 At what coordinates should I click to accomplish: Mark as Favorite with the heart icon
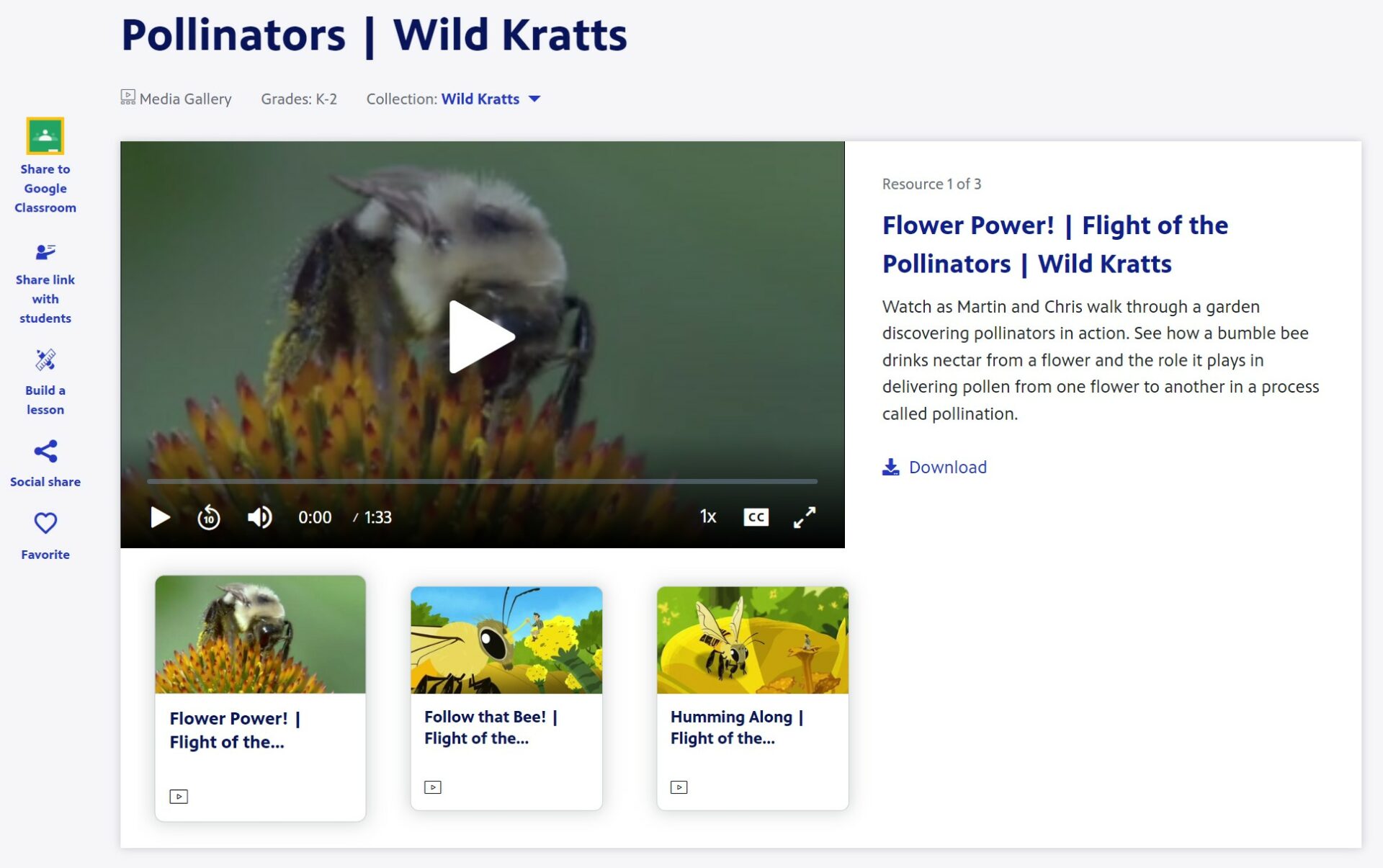[x=45, y=522]
